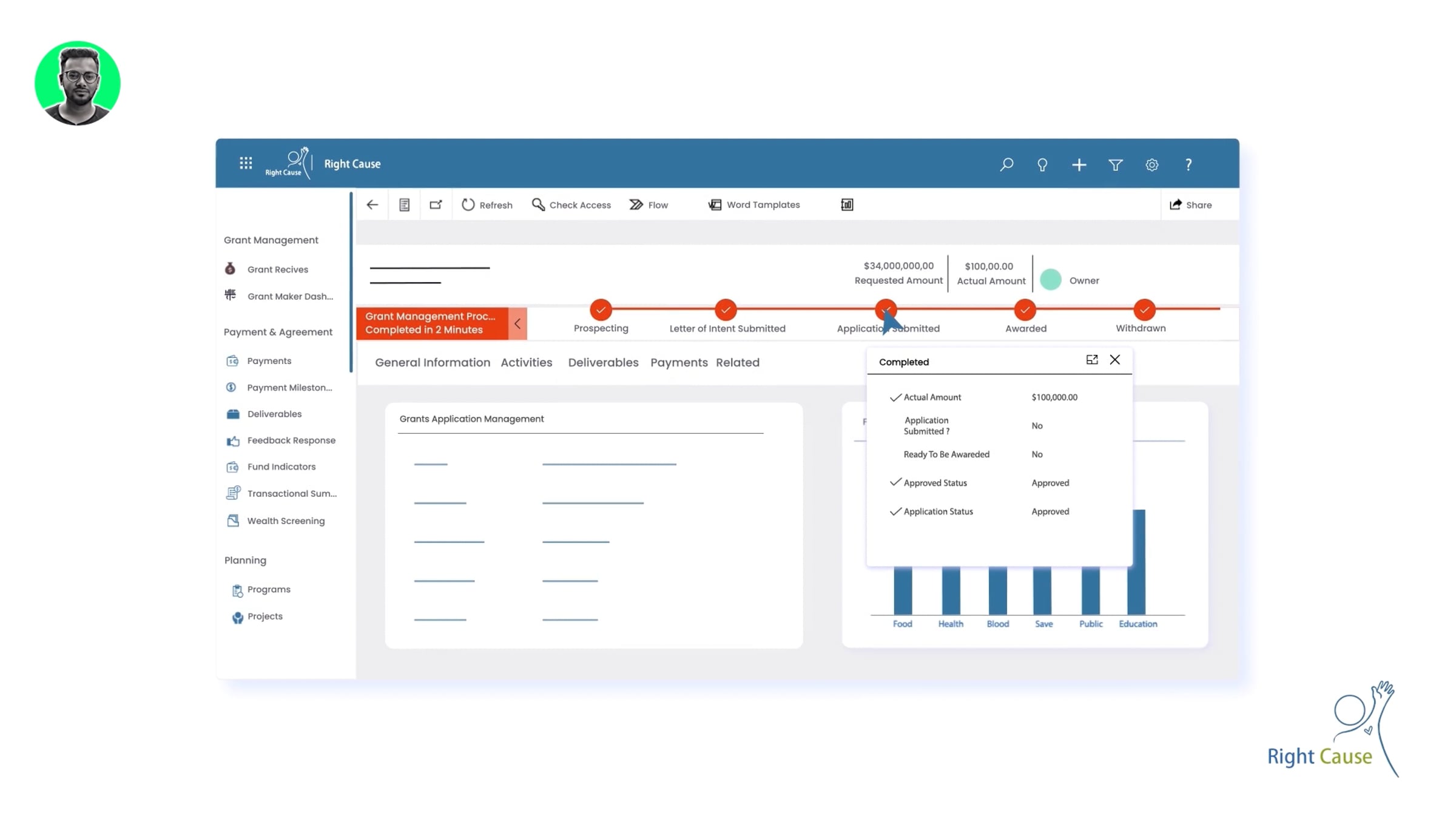Click the Share button
The width and height of the screenshot is (1456, 819).
point(1190,205)
